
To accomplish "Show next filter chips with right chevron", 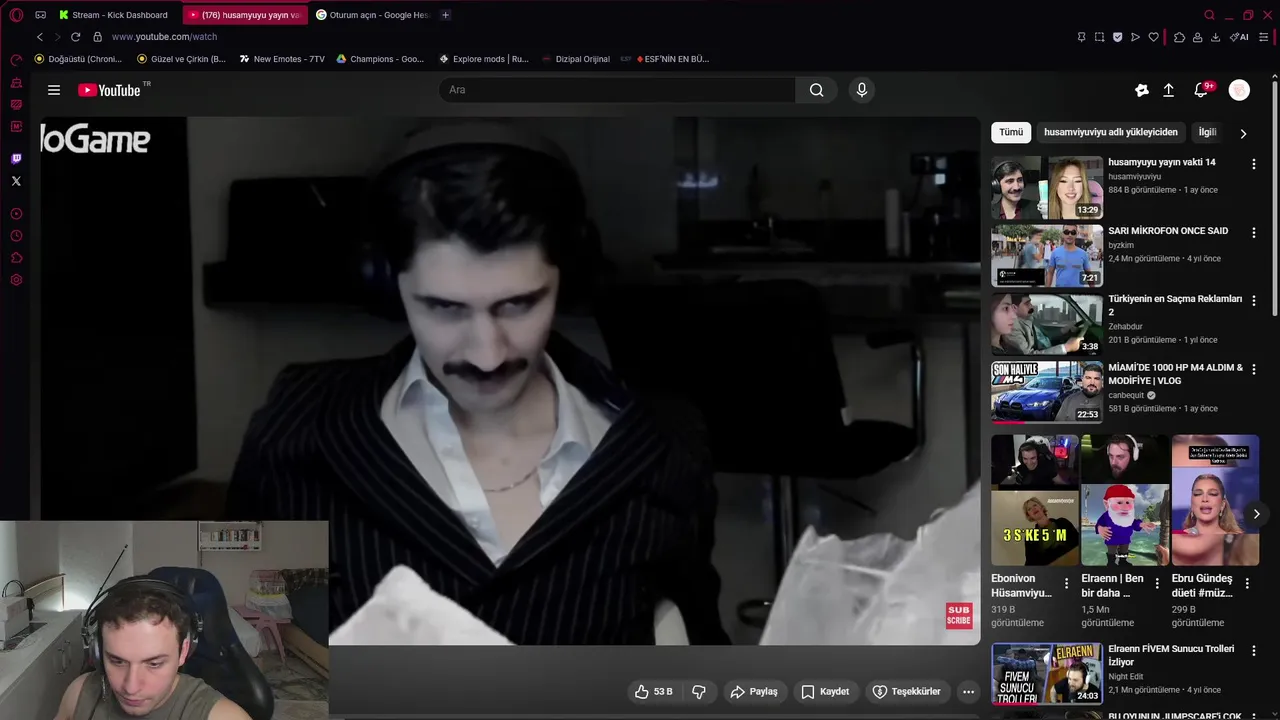I will coord(1243,133).
